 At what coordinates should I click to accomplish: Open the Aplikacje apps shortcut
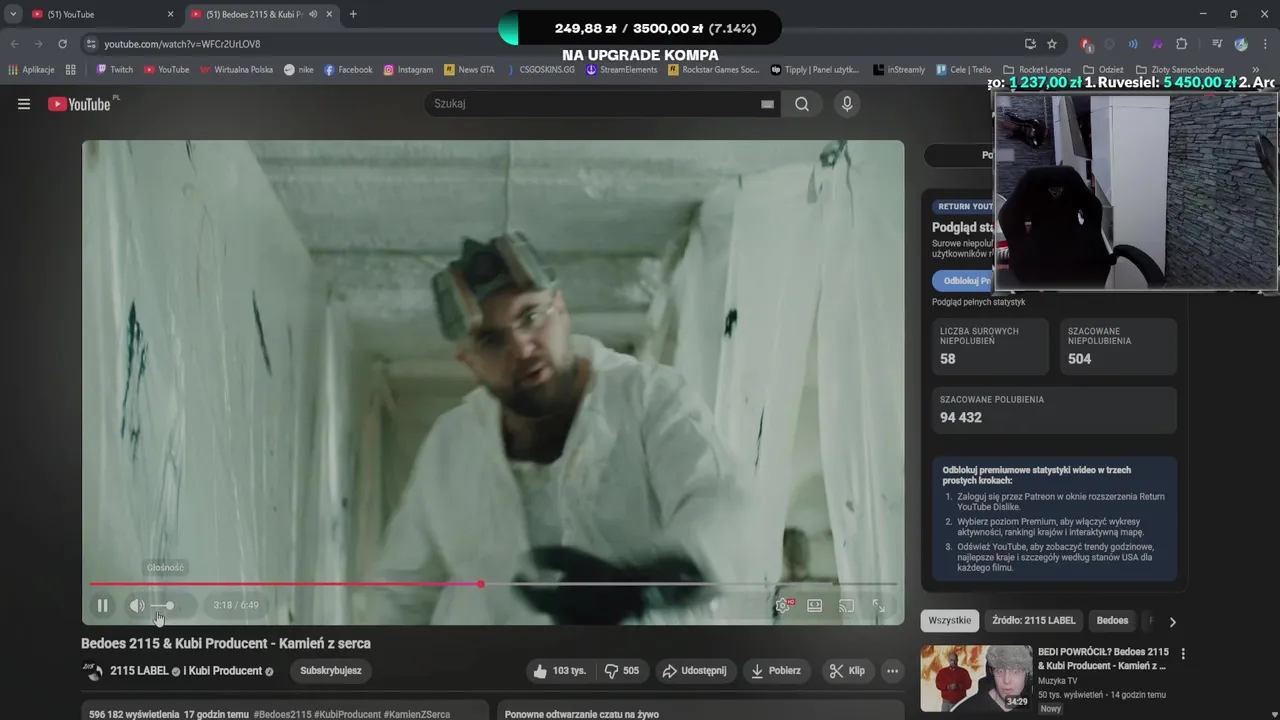[x=31, y=70]
